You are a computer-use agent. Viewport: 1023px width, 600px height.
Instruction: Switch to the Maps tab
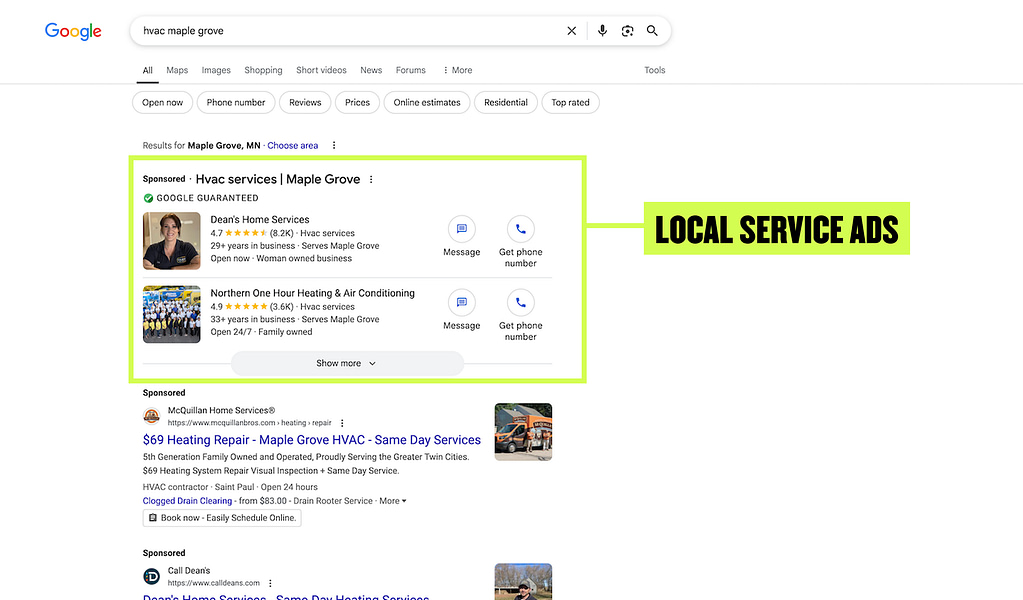[x=176, y=70]
